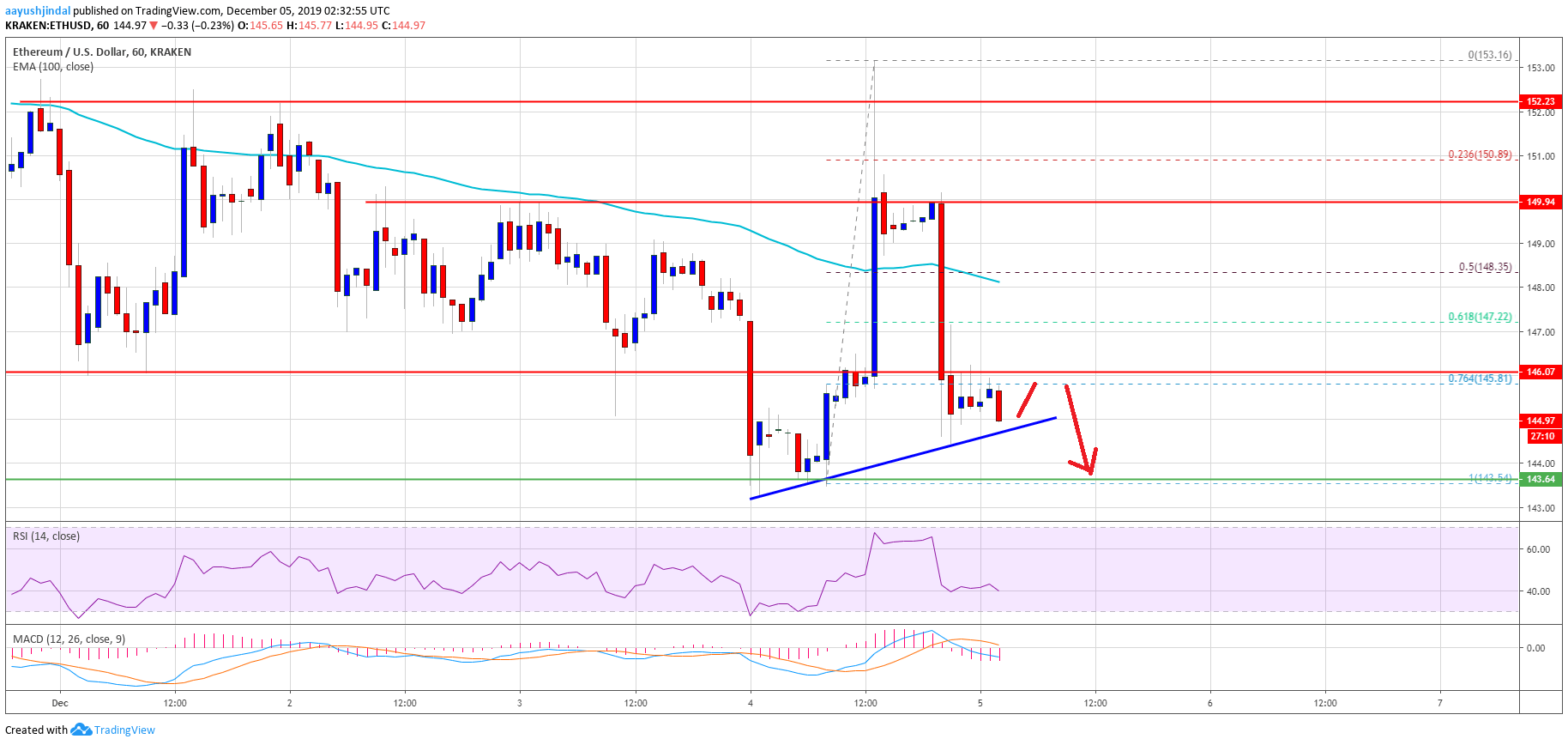Select the EMA (100, close) indicator label

[53, 66]
